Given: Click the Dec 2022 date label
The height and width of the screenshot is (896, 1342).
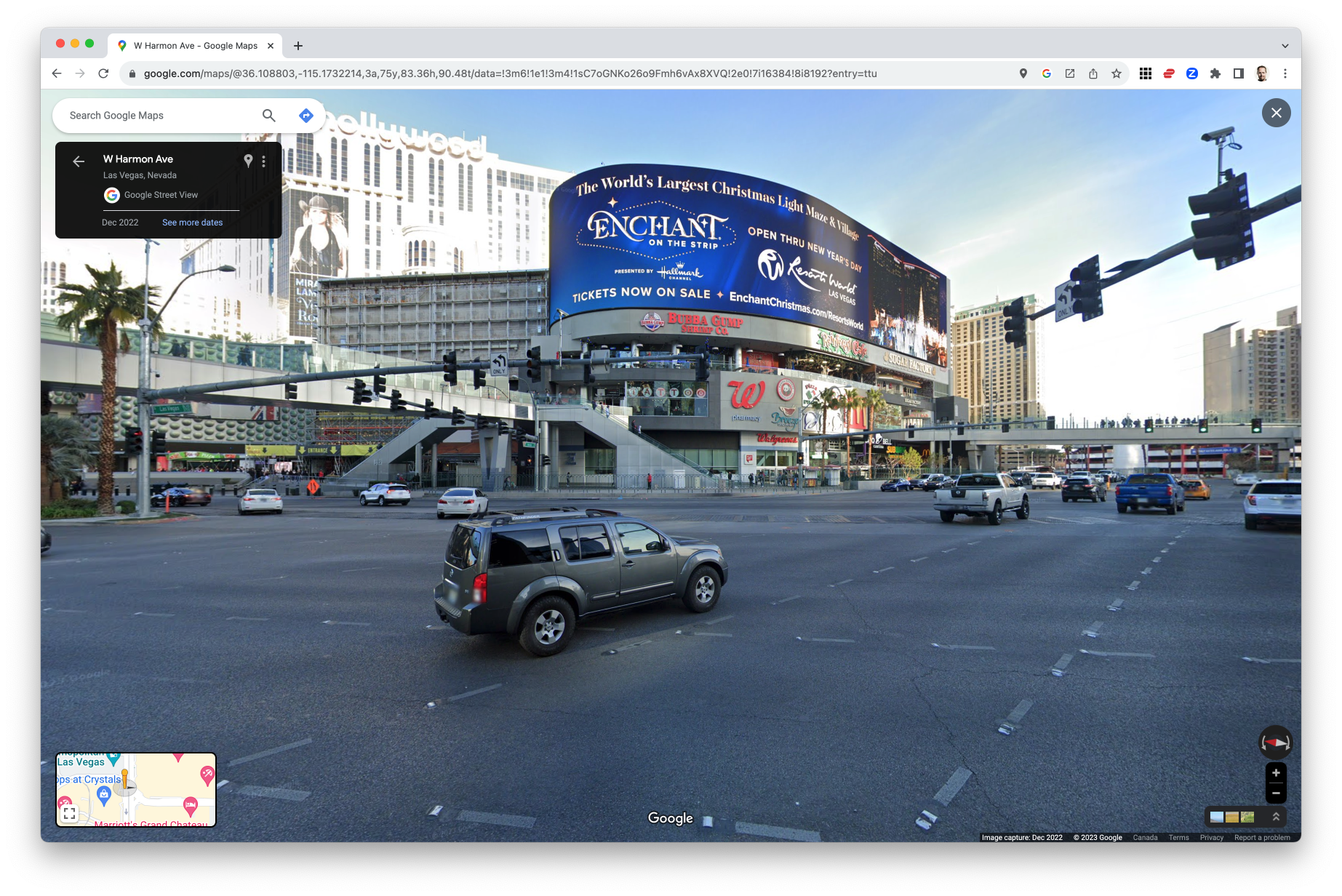Looking at the screenshot, I should [120, 223].
